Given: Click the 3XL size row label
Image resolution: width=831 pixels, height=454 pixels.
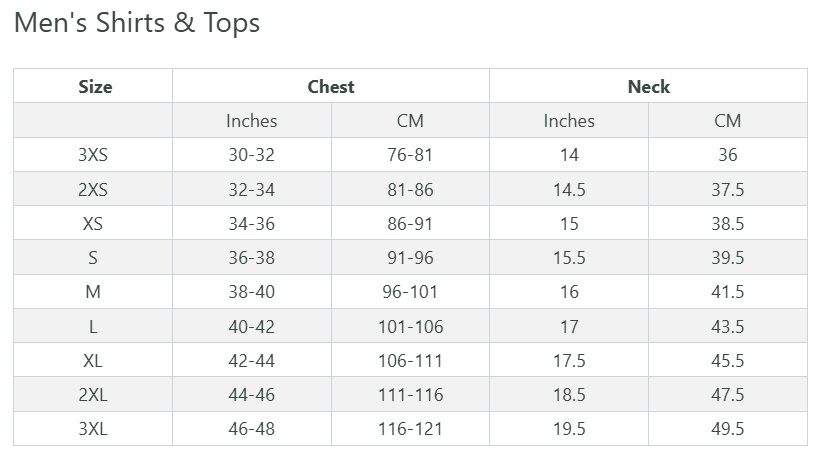Looking at the screenshot, I should [93, 429].
